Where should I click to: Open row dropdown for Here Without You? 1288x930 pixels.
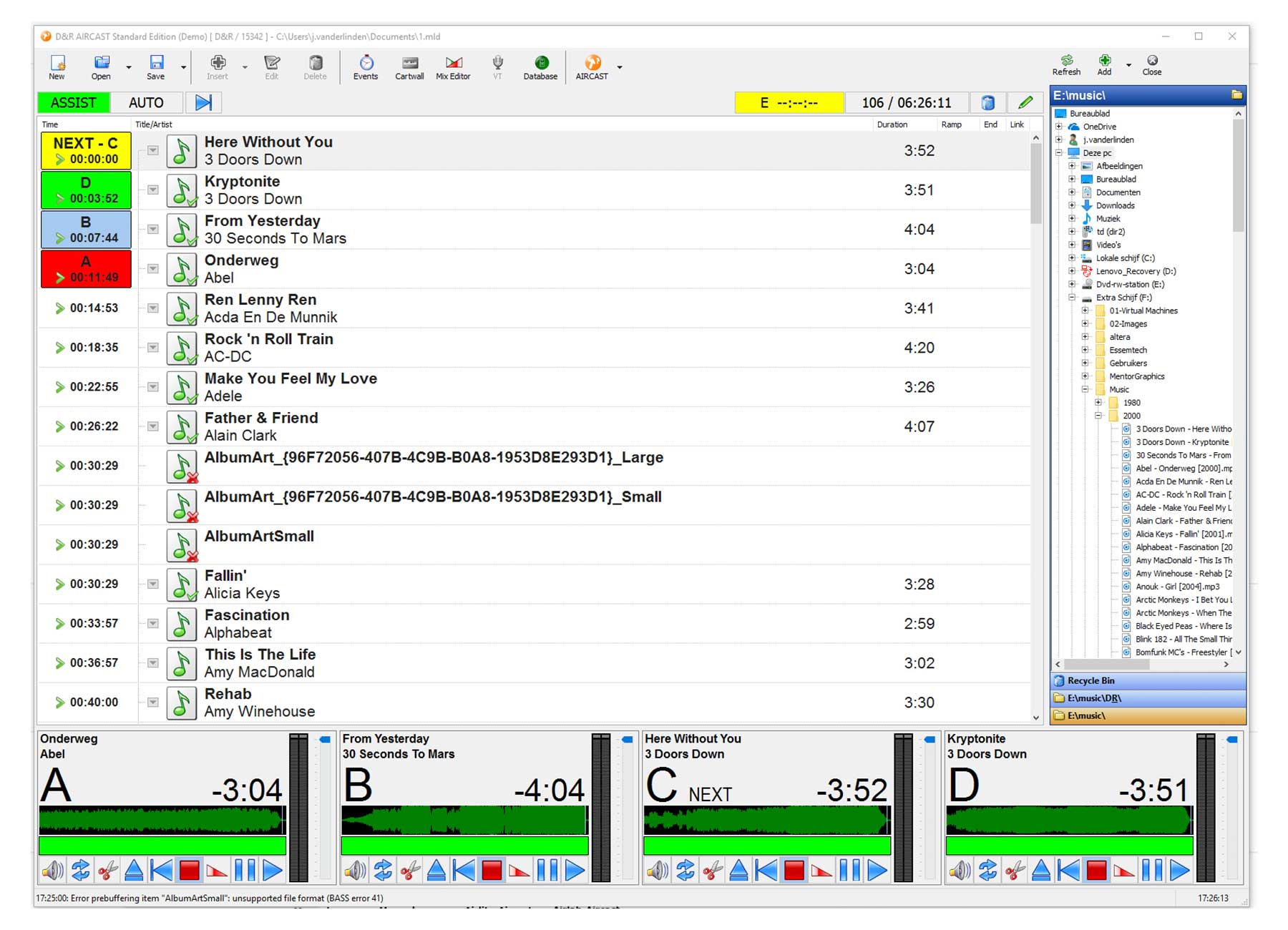pos(152,150)
